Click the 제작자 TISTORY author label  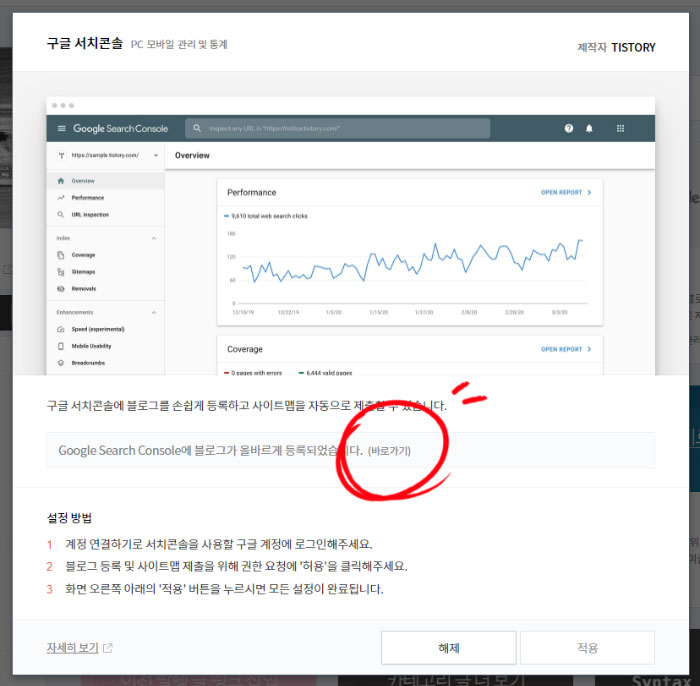point(616,47)
